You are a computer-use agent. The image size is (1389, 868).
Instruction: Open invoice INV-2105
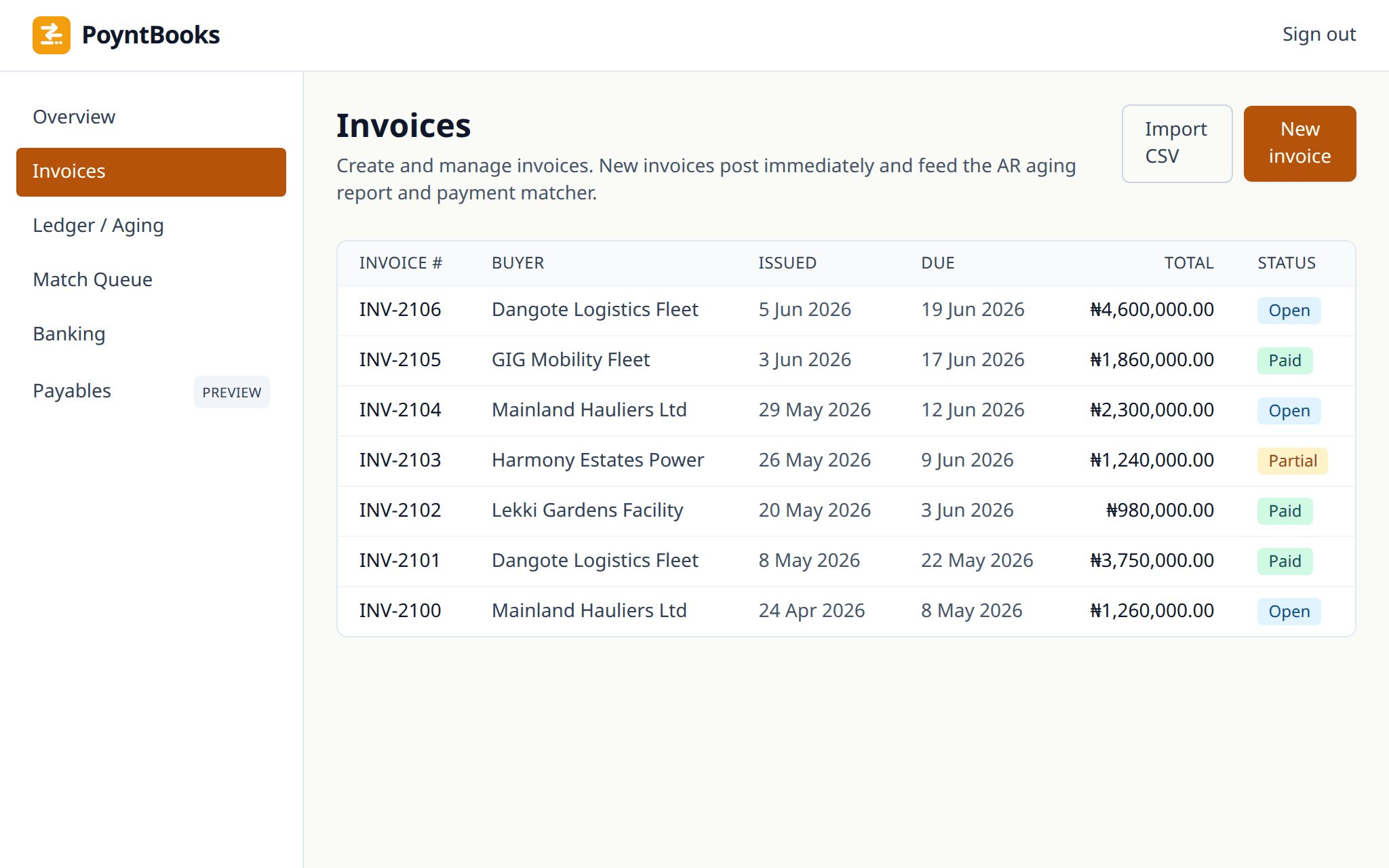pos(400,360)
